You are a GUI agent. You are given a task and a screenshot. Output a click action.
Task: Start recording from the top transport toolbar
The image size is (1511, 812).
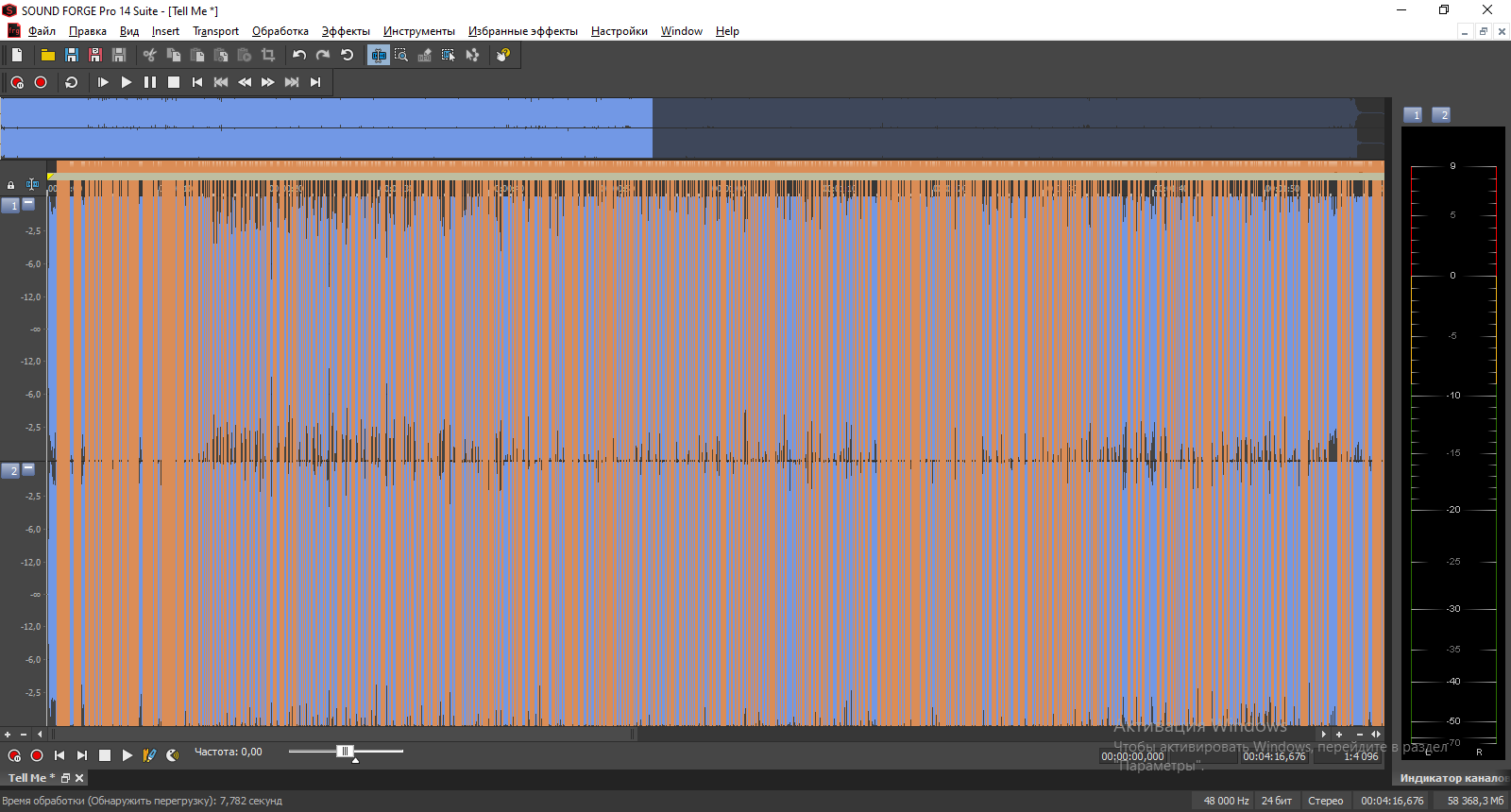click(41, 82)
